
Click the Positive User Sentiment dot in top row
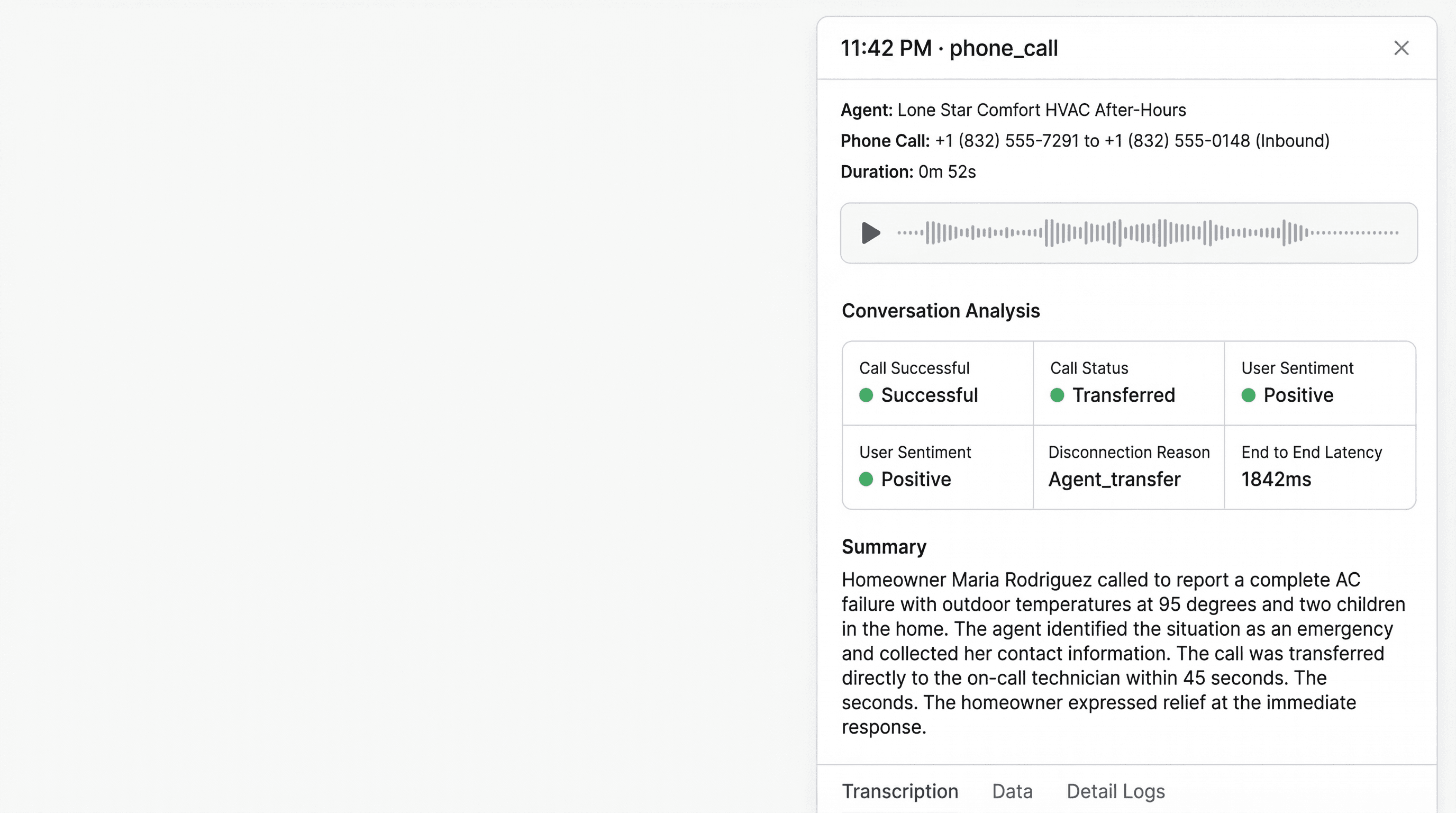coord(1249,396)
